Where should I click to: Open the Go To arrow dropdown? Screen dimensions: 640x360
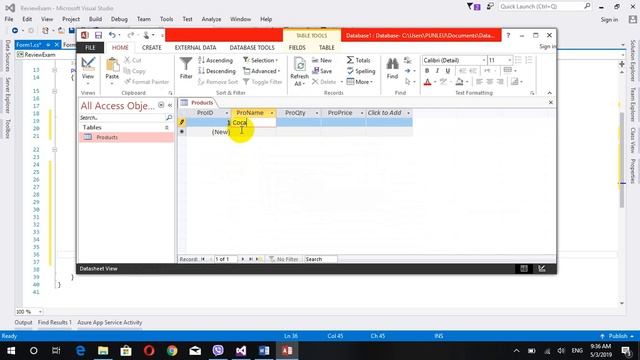click(410, 71)
